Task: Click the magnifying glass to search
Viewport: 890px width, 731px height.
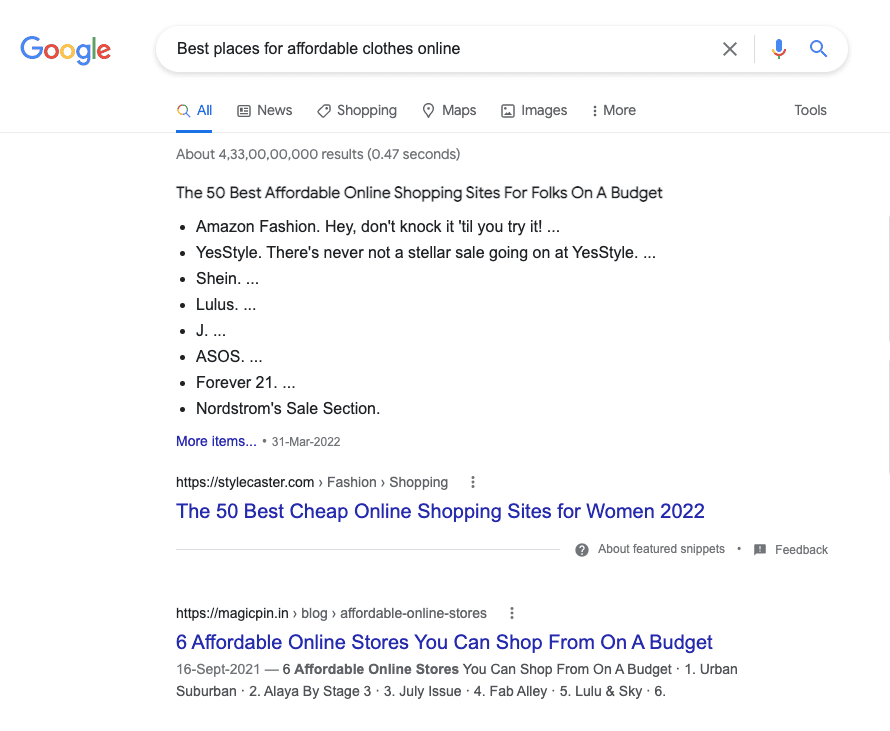Action: 818,48
